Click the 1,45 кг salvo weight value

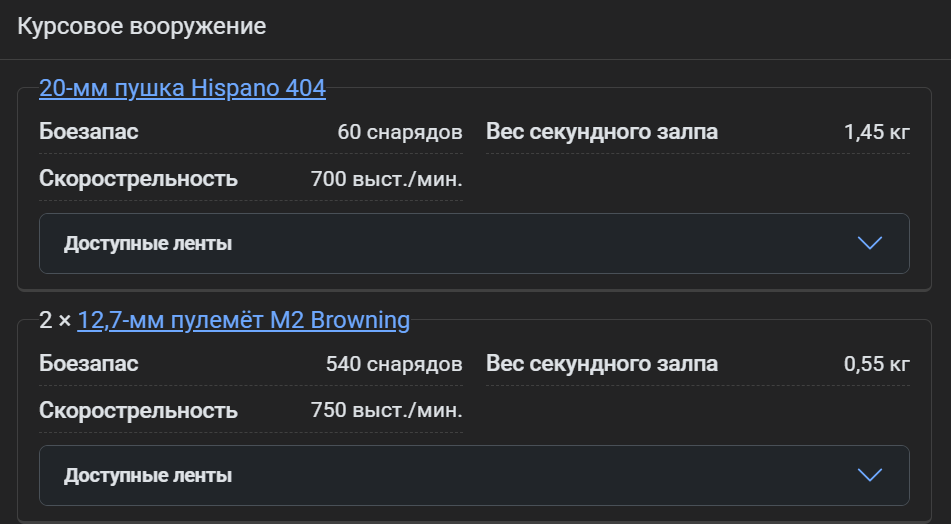[876, 132]
